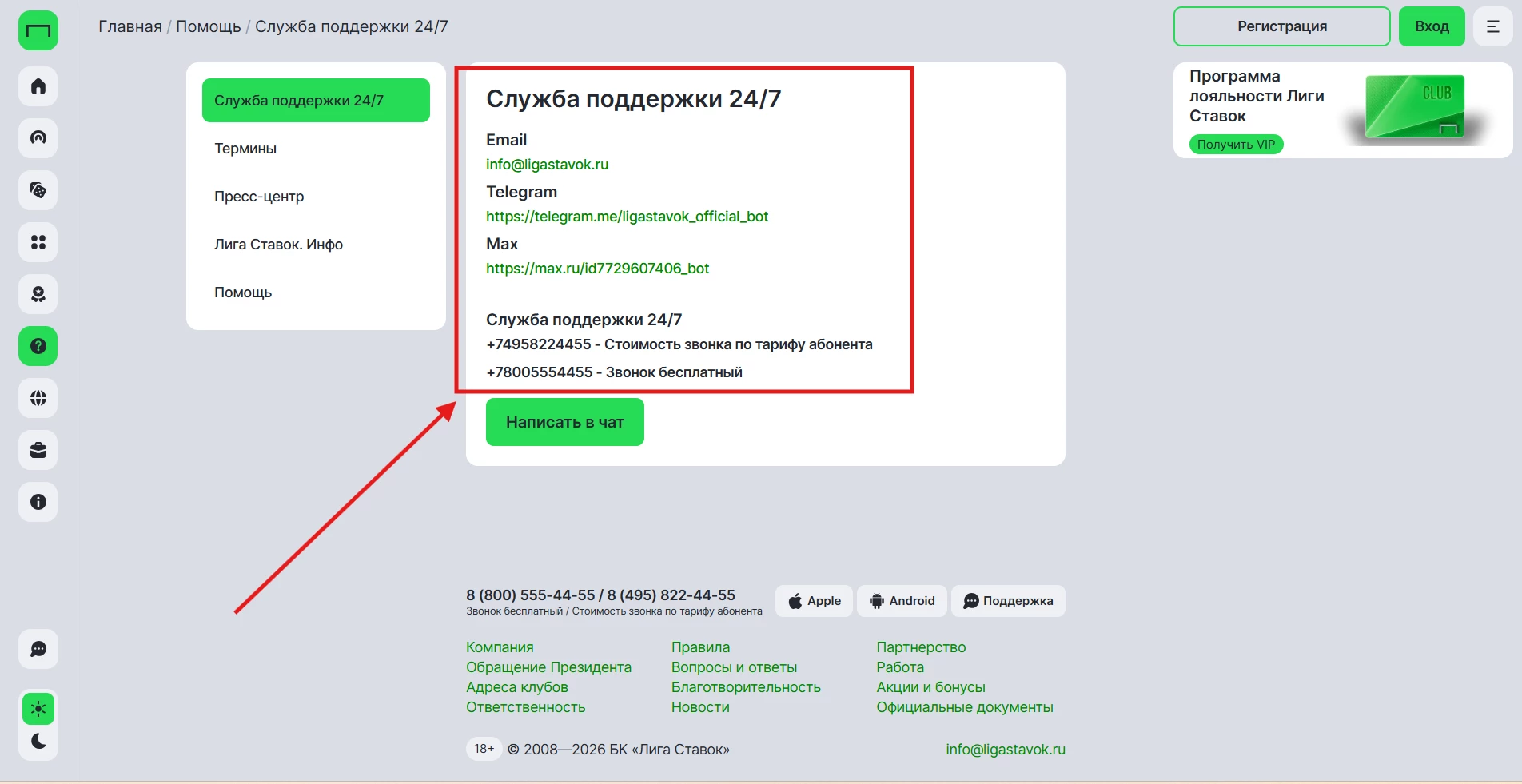Open the four-dots grid icon in sidebar
This screenshot has width=1522, height=784.
point(38,242)
